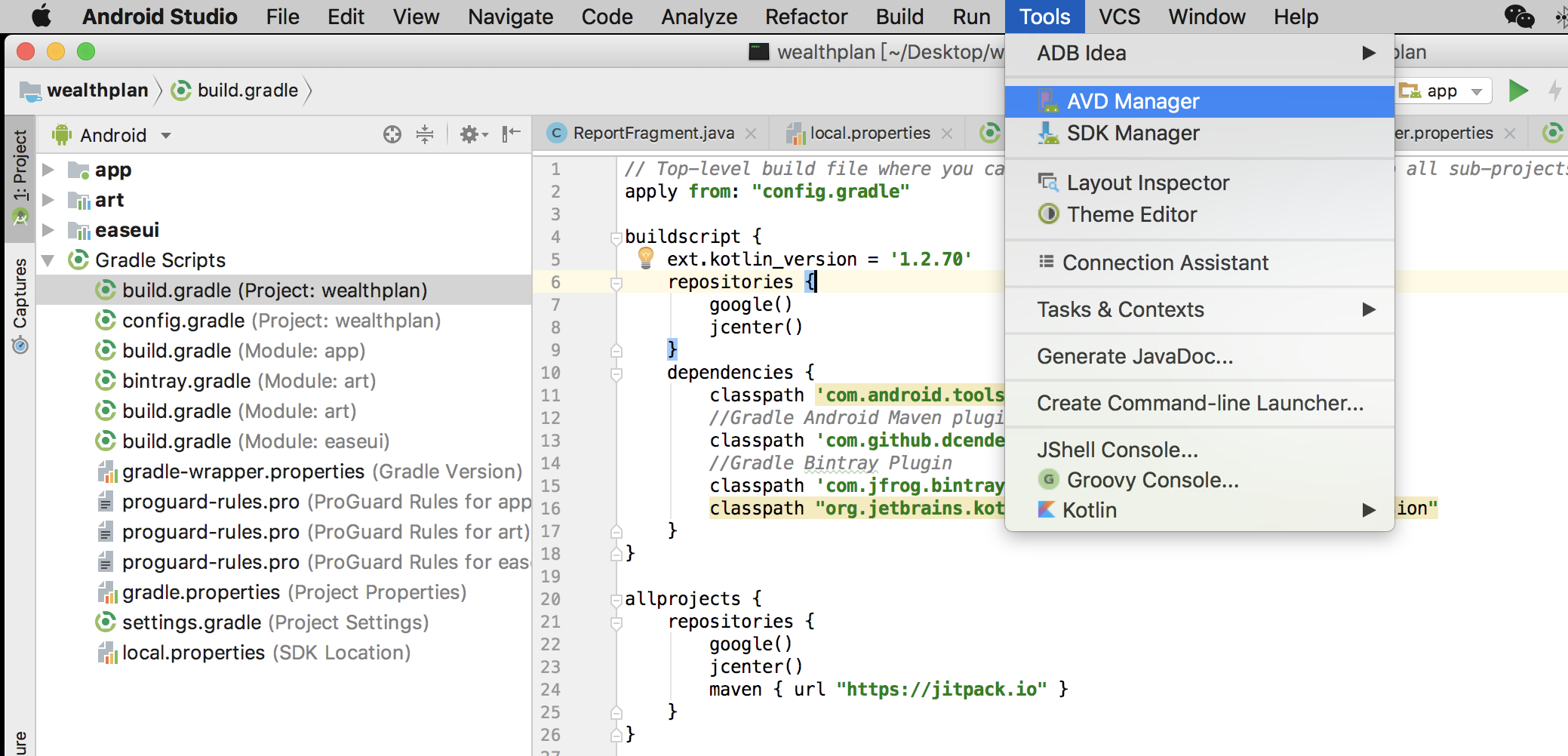This screenshot has height=756, width=1568.
Task: Click the "config.gradle" string on line 2
Action: coord(830,192)
